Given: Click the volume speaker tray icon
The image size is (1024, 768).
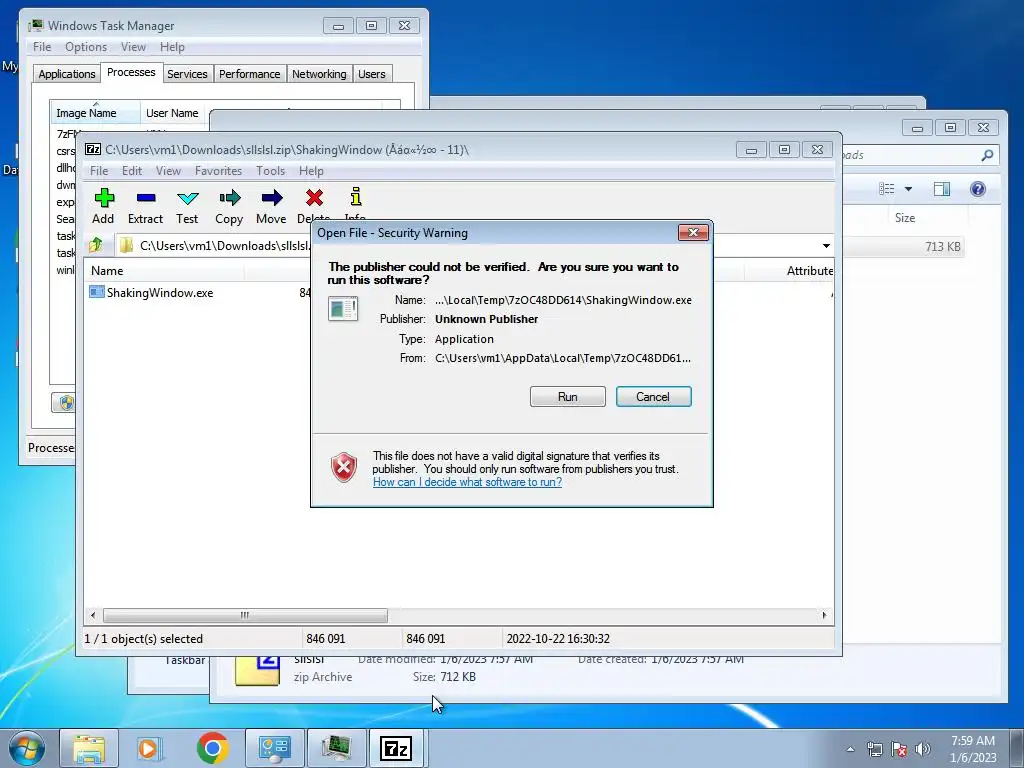Looking at the screenshot, I should click(x=922, y=749).
